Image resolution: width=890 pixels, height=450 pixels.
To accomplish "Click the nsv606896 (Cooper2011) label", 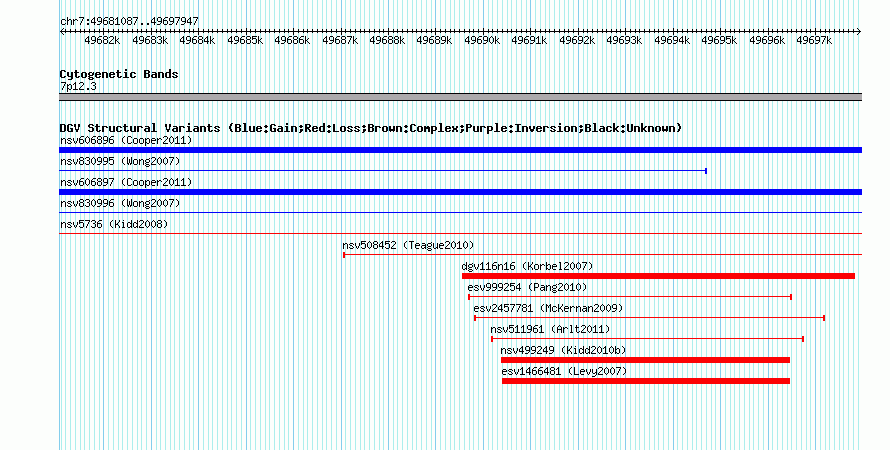I will pyautogui.click(x=126, y=140).
